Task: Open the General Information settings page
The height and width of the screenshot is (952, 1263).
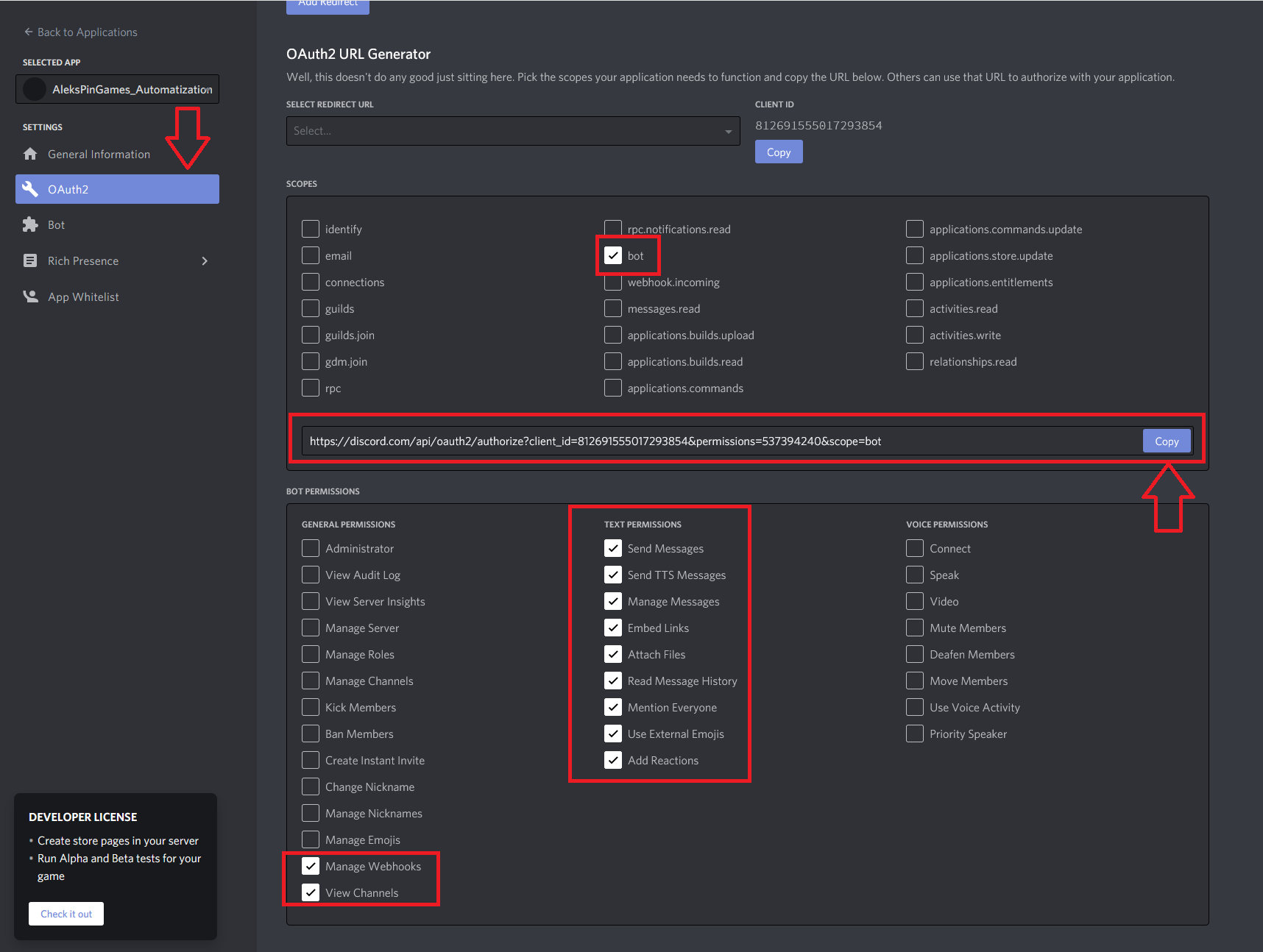Action: pyautogui.click(x=117, y=154)
